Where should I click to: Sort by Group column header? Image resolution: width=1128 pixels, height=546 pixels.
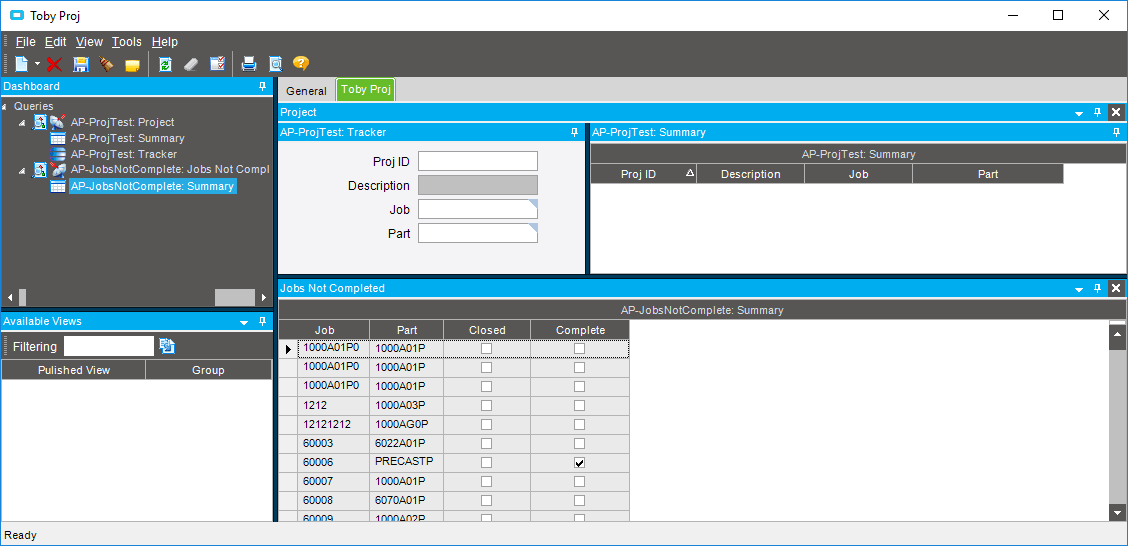pyautogui.click(x=208, y=370)
